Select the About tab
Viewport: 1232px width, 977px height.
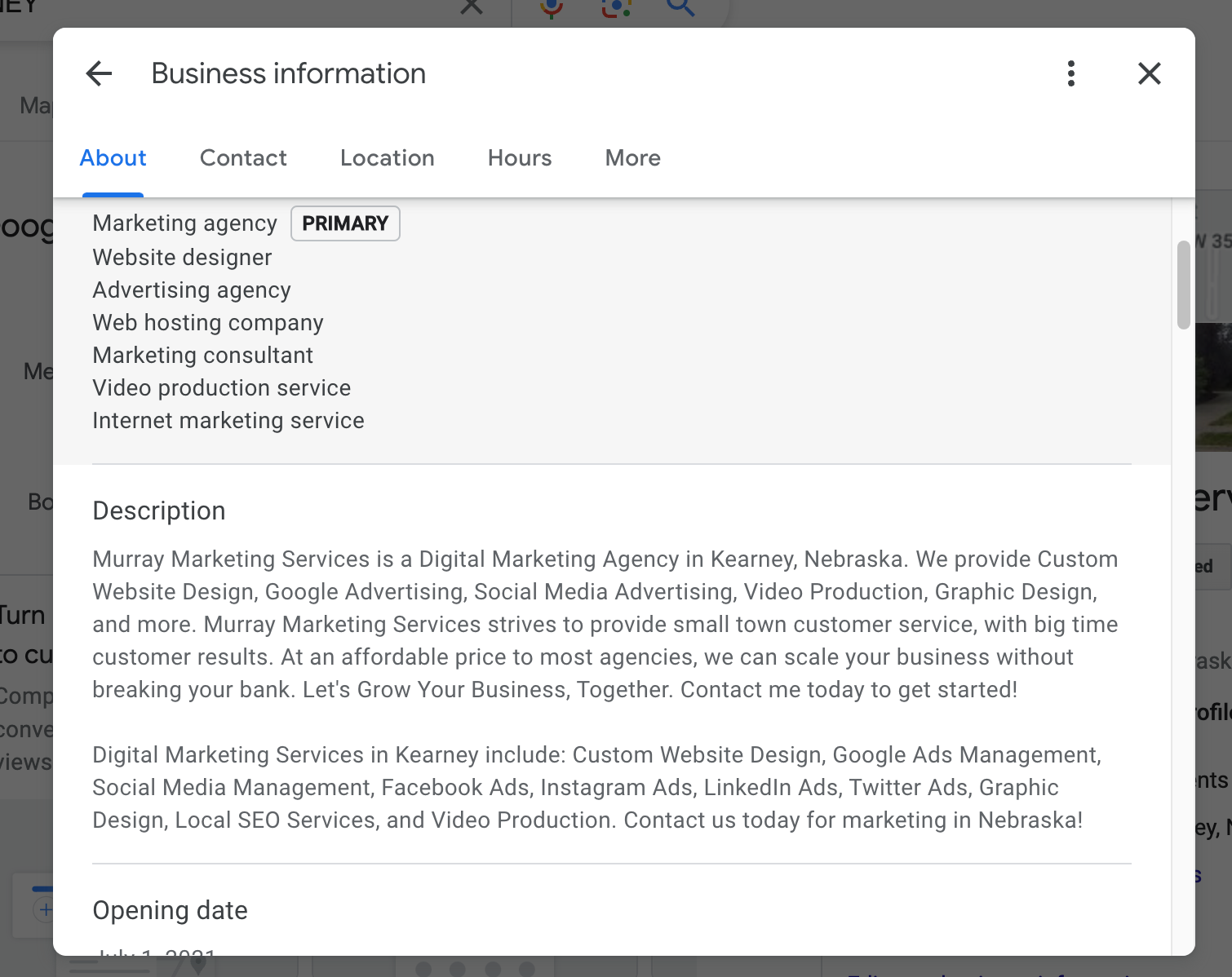tap(113, 158)
